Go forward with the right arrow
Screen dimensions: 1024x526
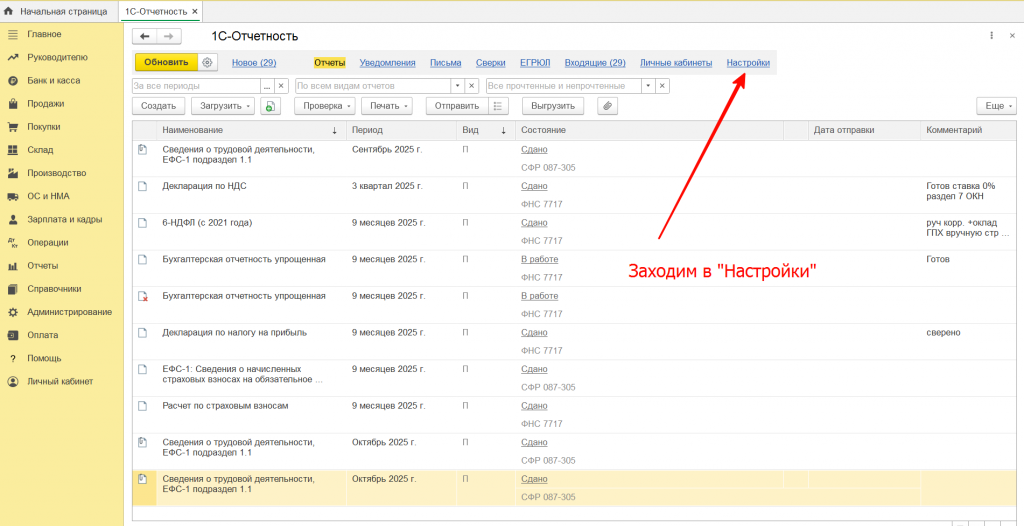tap(168, 37)
